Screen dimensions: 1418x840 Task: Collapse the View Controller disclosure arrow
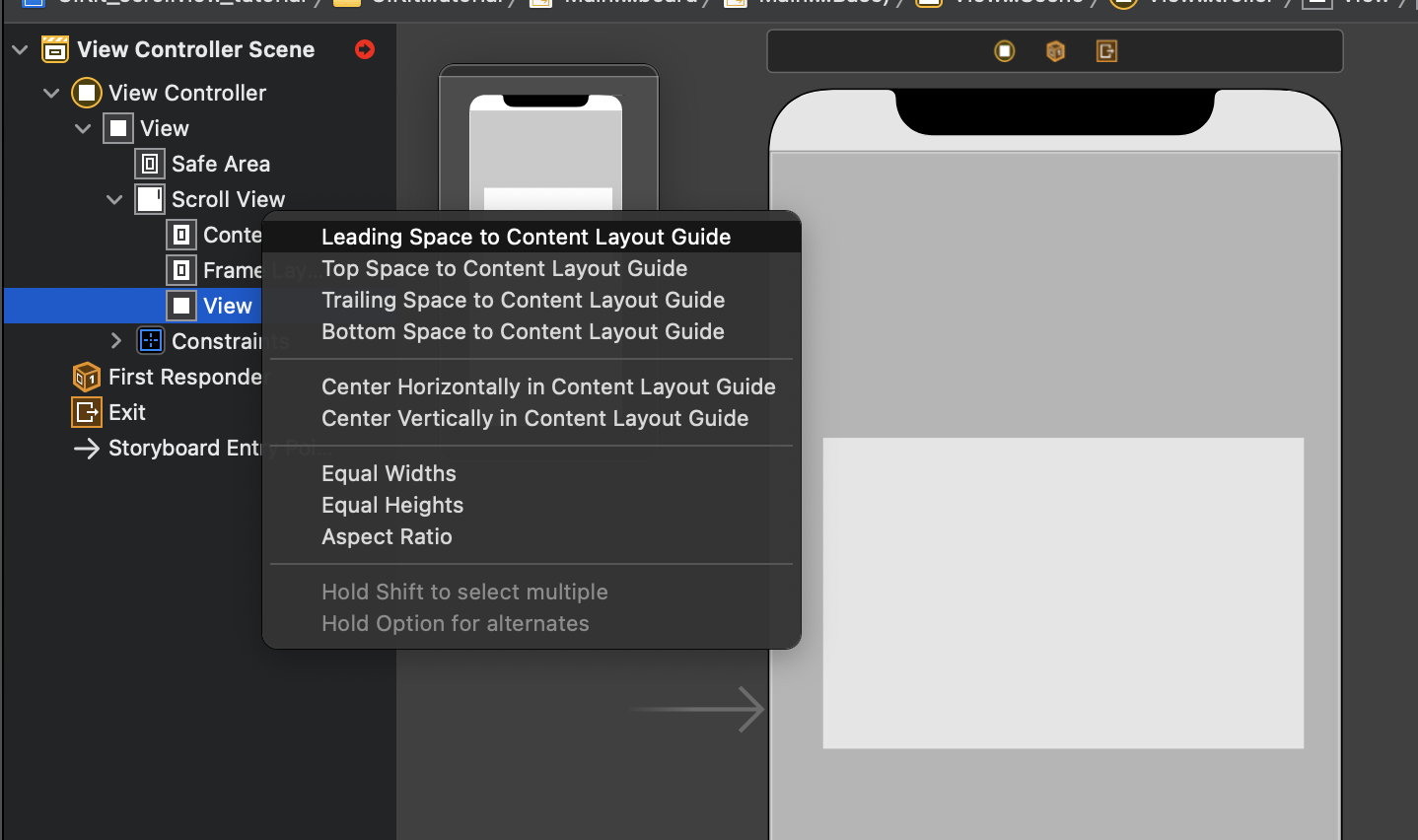[51, 93]
